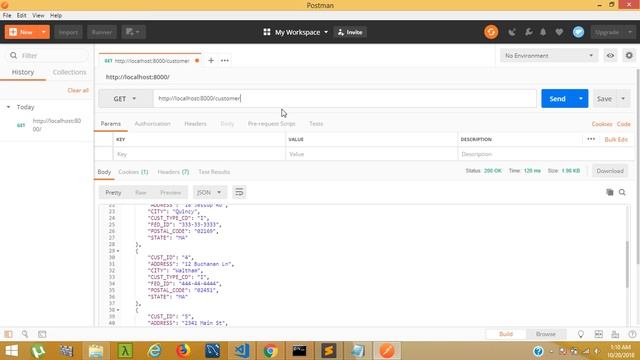The width and height of the screenshot is (640, 360).
Task: Copy response body to clipboard icon
Action: click(610, 192)
